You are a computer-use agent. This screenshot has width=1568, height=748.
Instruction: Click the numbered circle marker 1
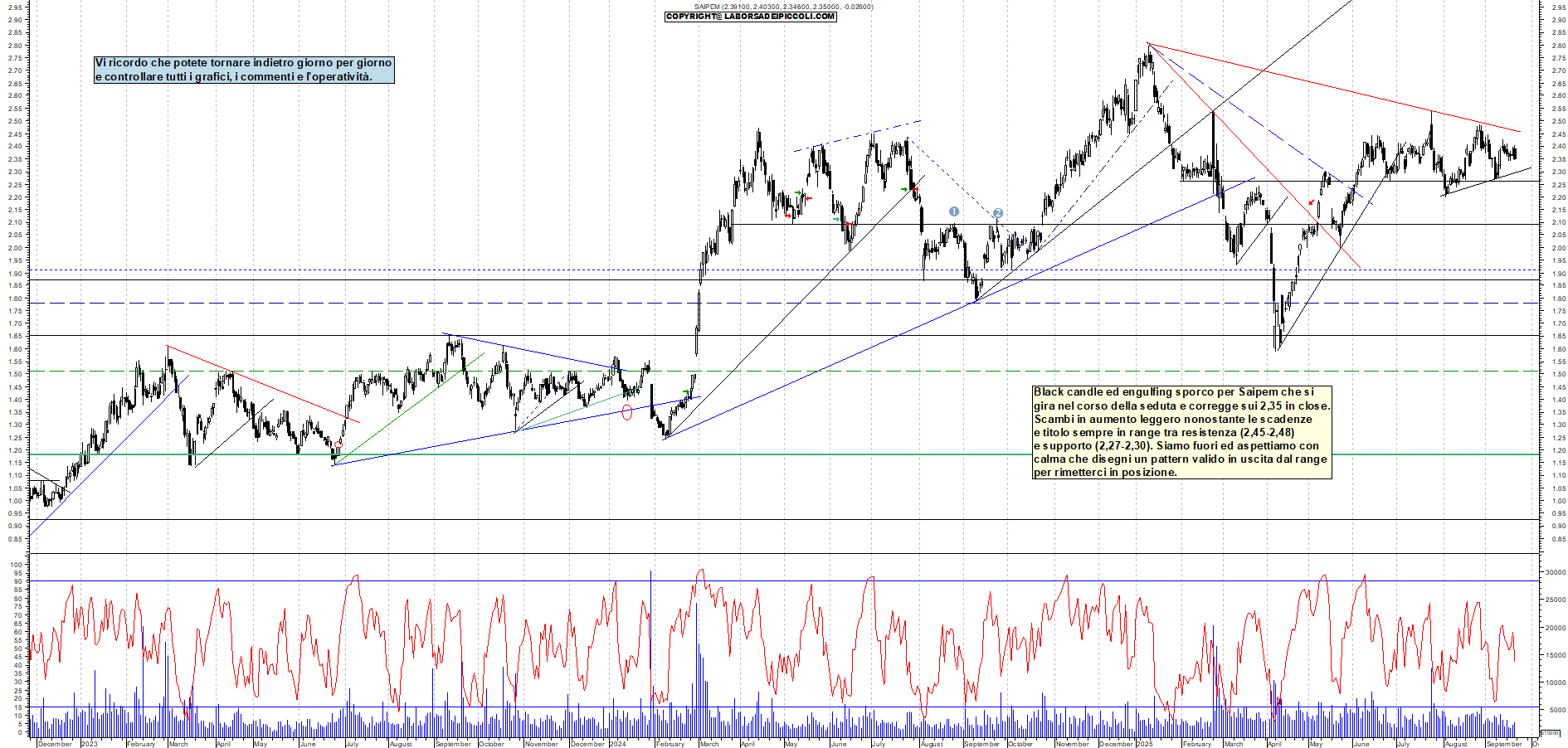[x=954, y=211]
